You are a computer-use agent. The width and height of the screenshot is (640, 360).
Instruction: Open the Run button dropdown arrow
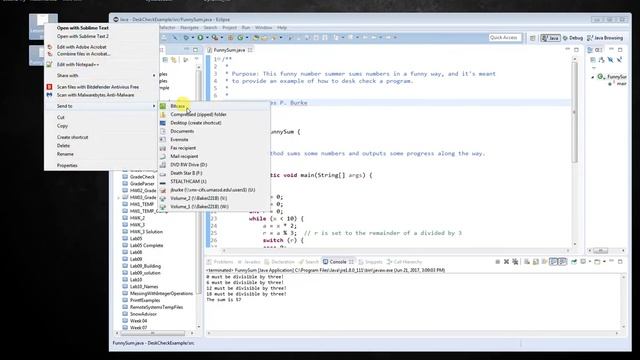(207, 38)
